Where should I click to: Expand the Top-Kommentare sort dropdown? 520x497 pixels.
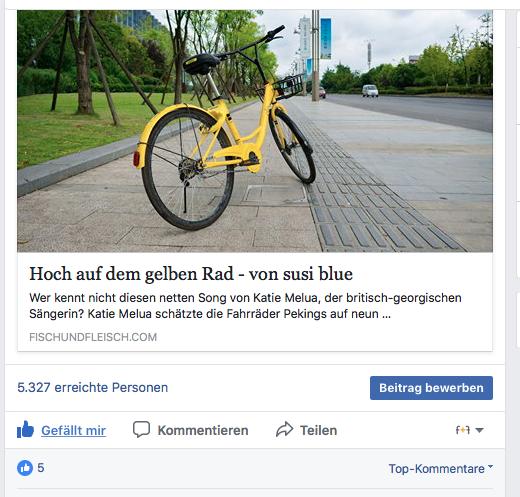[x=441, y=468]
